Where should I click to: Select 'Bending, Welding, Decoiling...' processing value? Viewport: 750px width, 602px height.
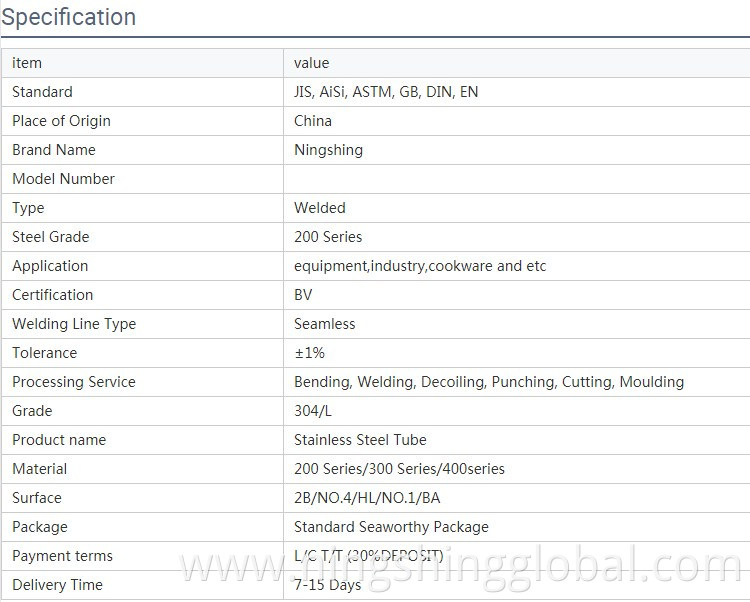[x=489, y=382]
